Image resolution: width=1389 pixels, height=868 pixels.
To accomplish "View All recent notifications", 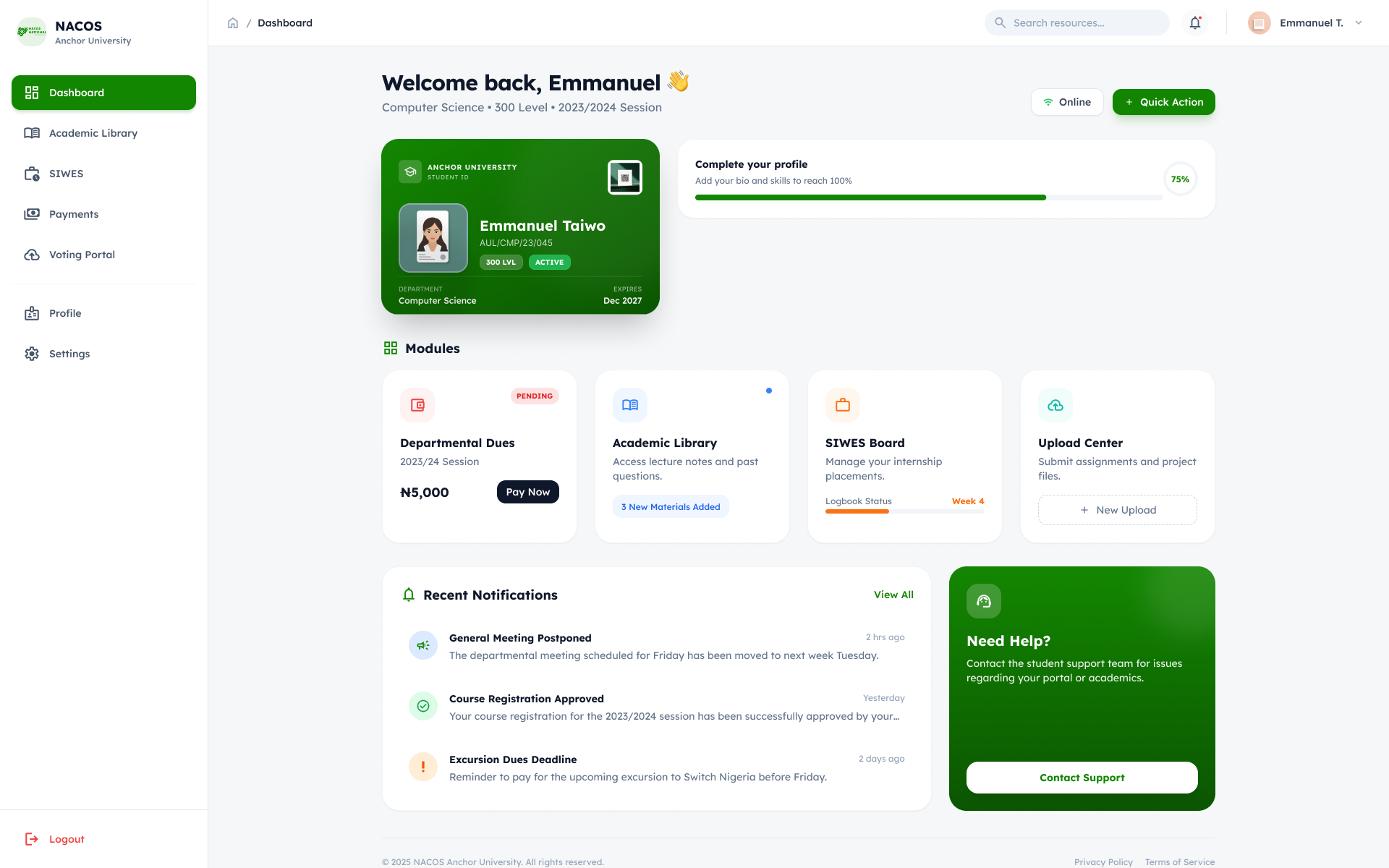I will tap(893, 595).
